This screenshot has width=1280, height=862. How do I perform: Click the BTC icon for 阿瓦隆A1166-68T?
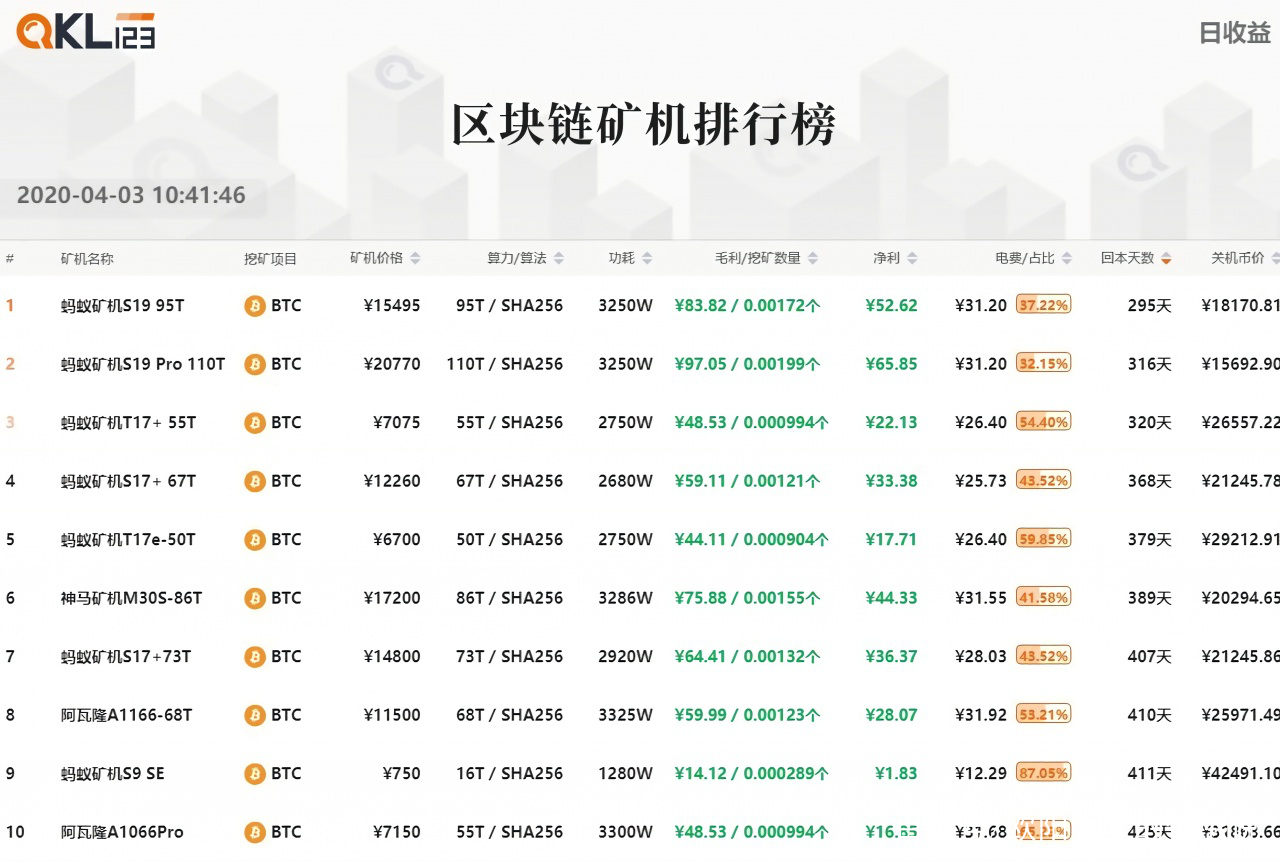(x=254, y=715)
